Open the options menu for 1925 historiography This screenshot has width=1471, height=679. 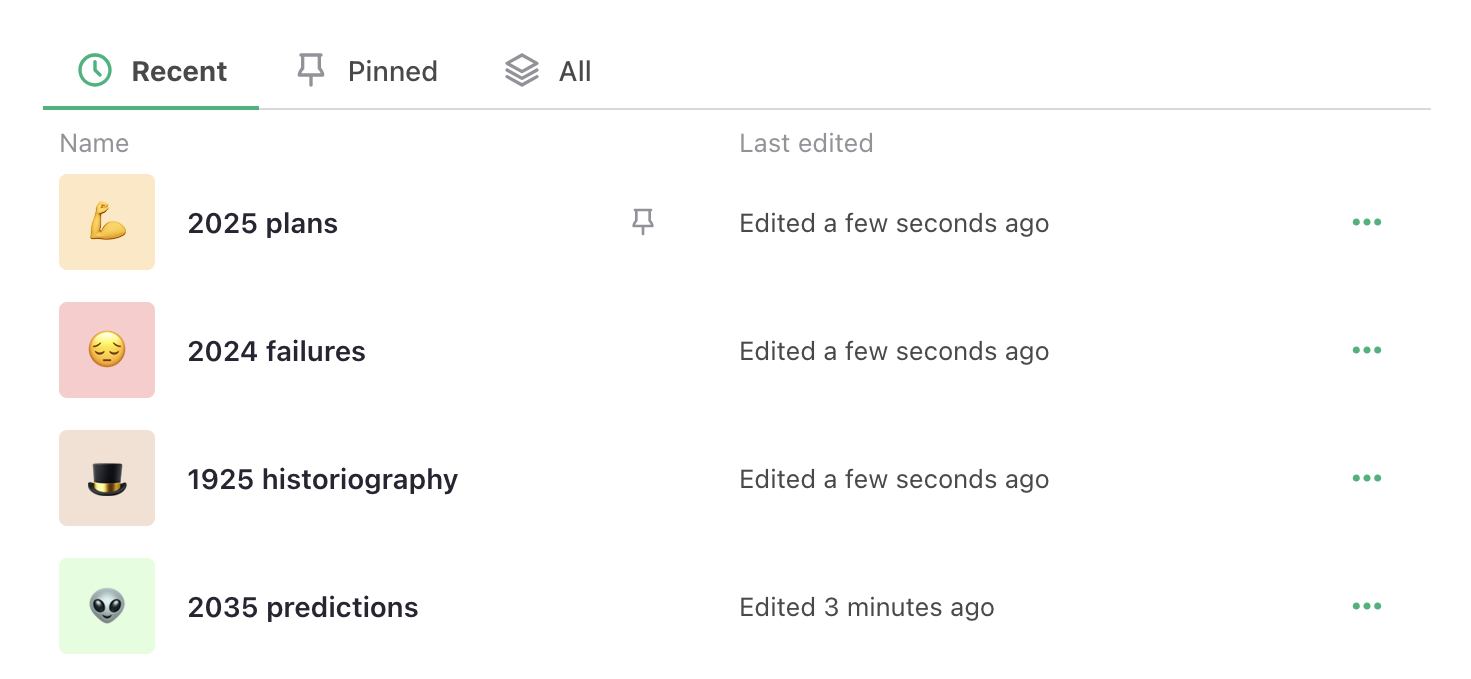click(x=1366, y=478)
